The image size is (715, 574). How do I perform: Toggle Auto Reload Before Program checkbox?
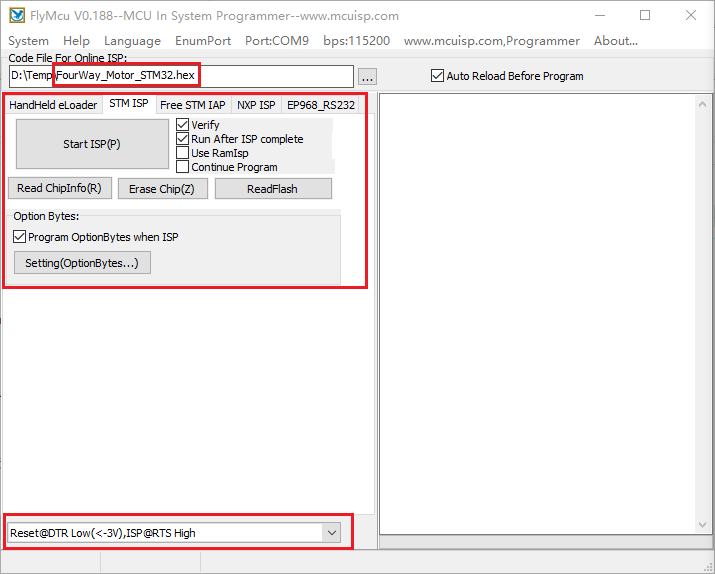[437, 76]
